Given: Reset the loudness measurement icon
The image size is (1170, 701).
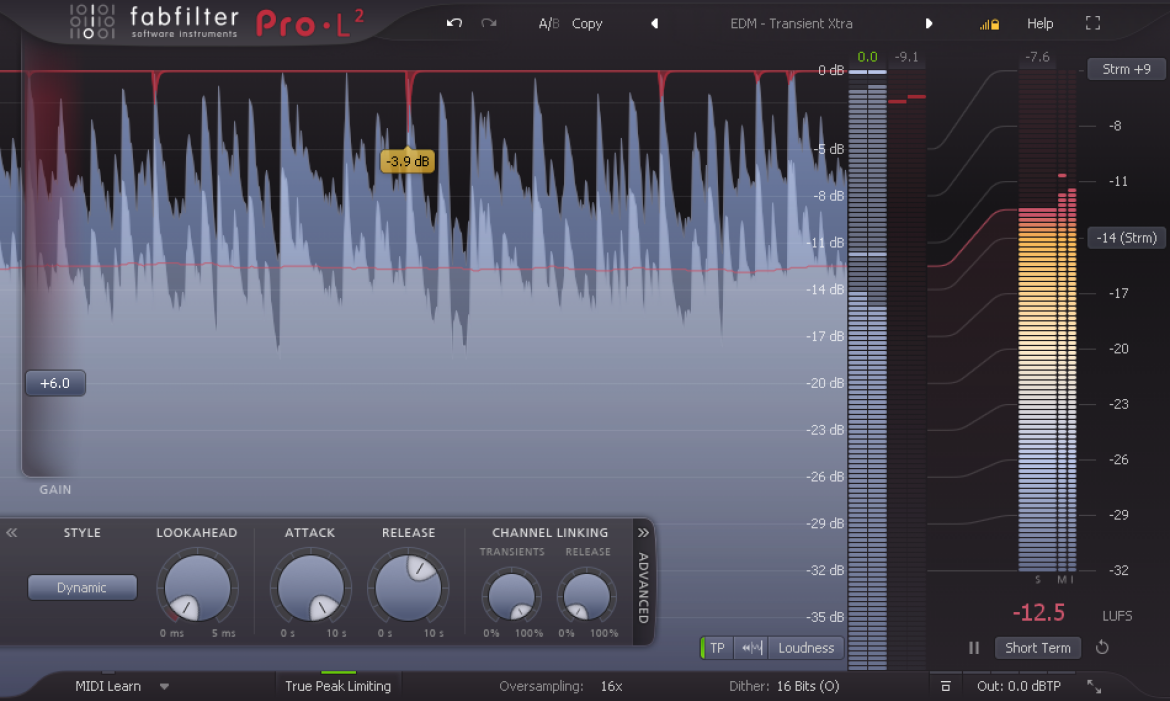Looking at the screenshot, I should coord(1102,647).
